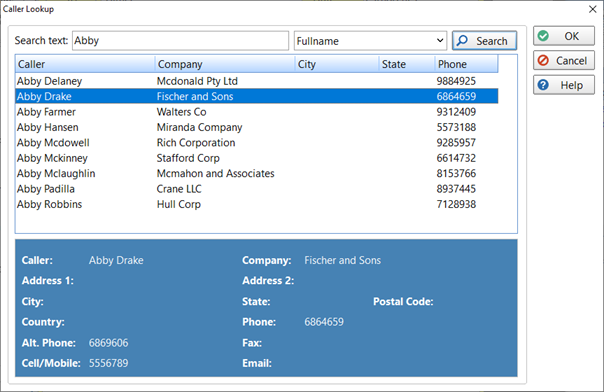Click the Miranda Company cell
This screenshot has width=604, height=392.
coord(199,127)
